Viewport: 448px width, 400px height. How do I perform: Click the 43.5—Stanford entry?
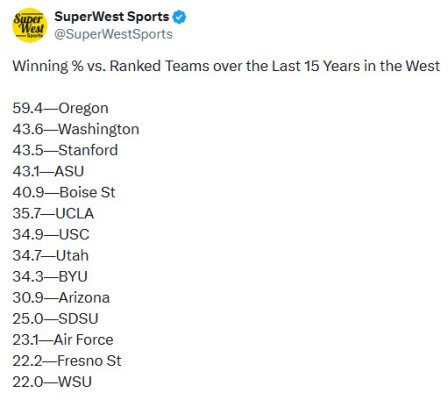click(65, 150)
